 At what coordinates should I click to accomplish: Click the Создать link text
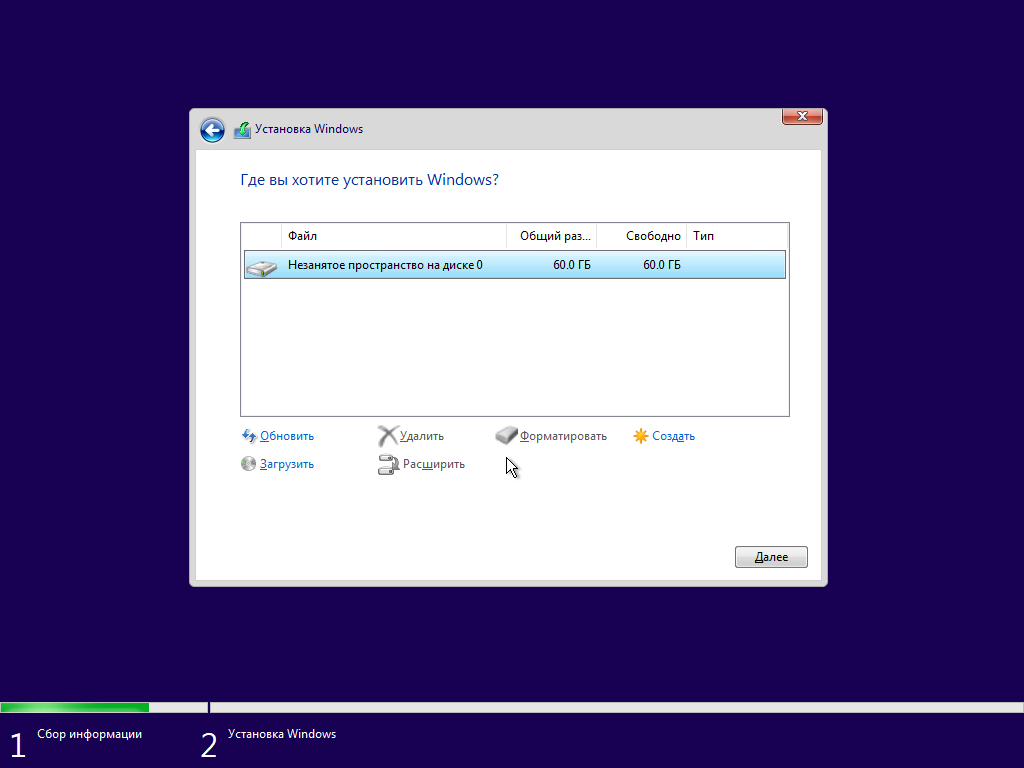click(x=673, y=436)
